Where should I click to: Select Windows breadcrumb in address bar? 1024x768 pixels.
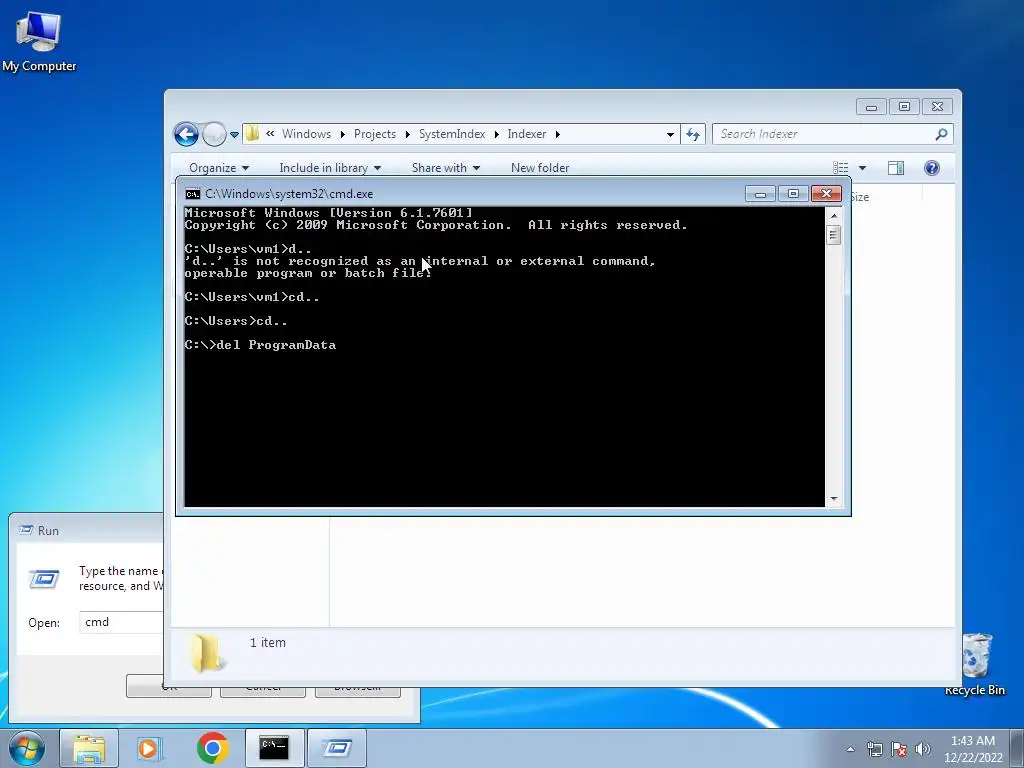coord(306,134)
